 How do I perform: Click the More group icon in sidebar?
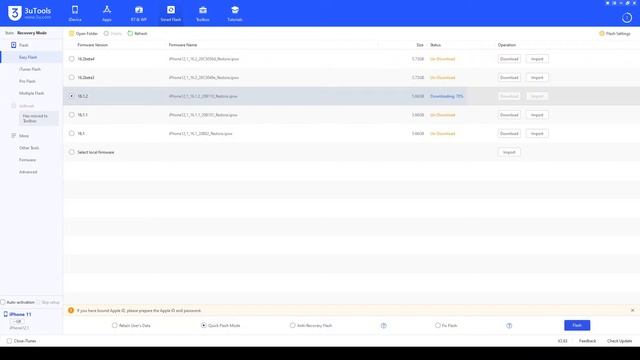pos(13,136)
